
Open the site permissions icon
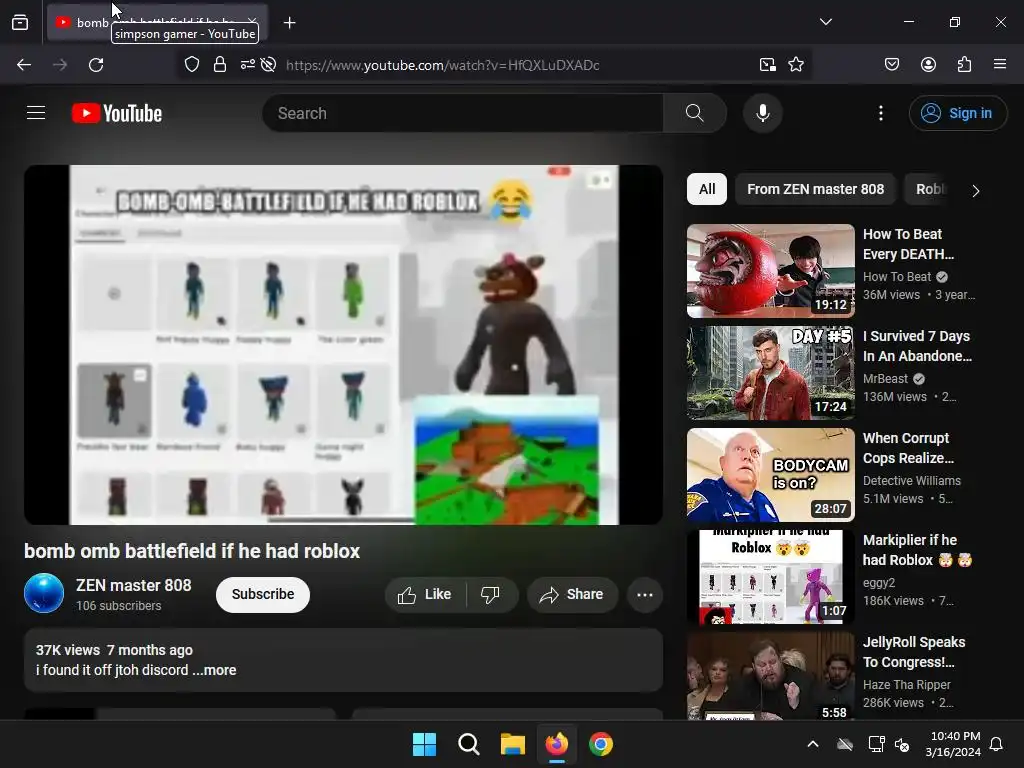pos(248,65)
